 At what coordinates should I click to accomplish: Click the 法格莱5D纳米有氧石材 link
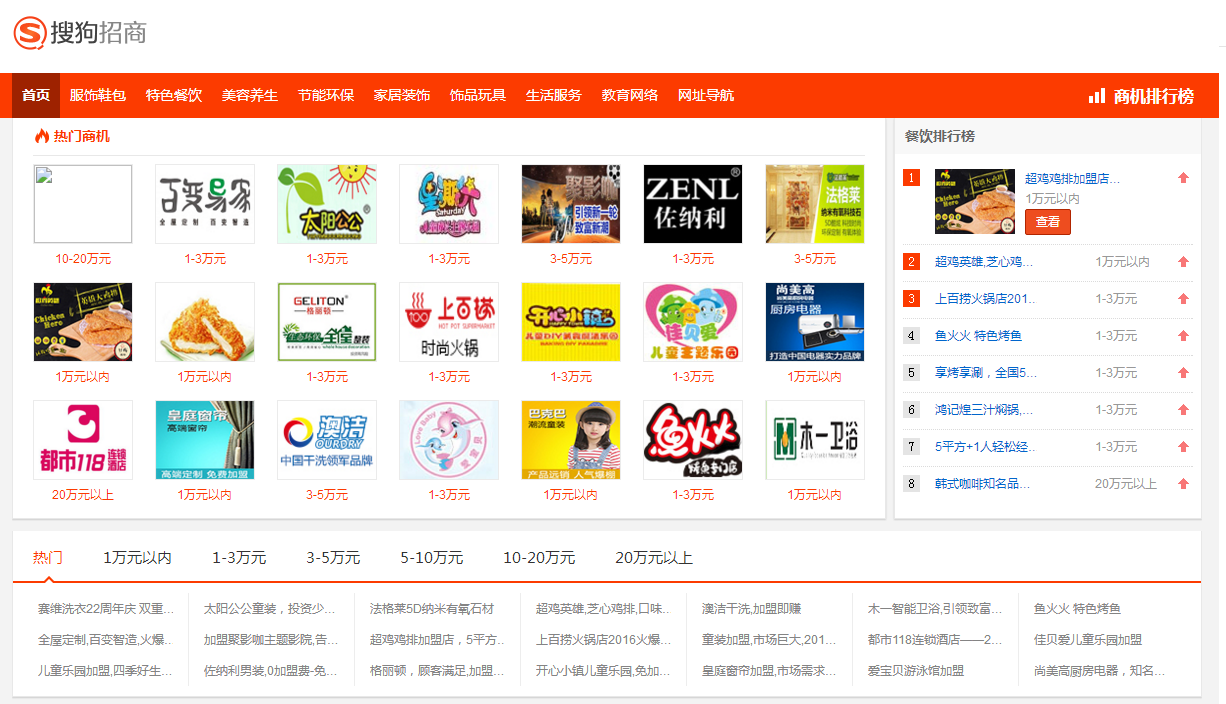[432, 608]
